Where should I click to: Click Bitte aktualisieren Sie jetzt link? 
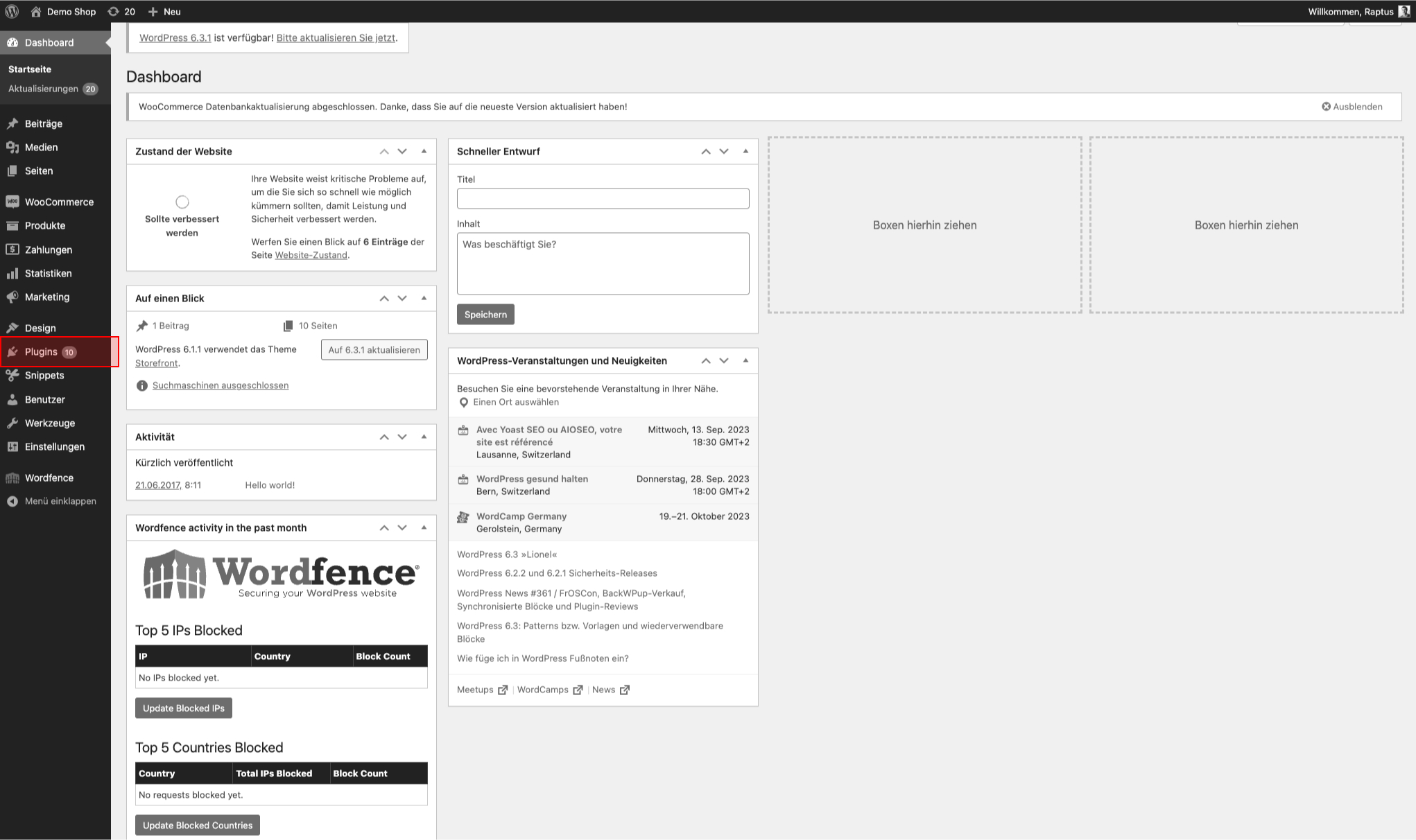336,37
